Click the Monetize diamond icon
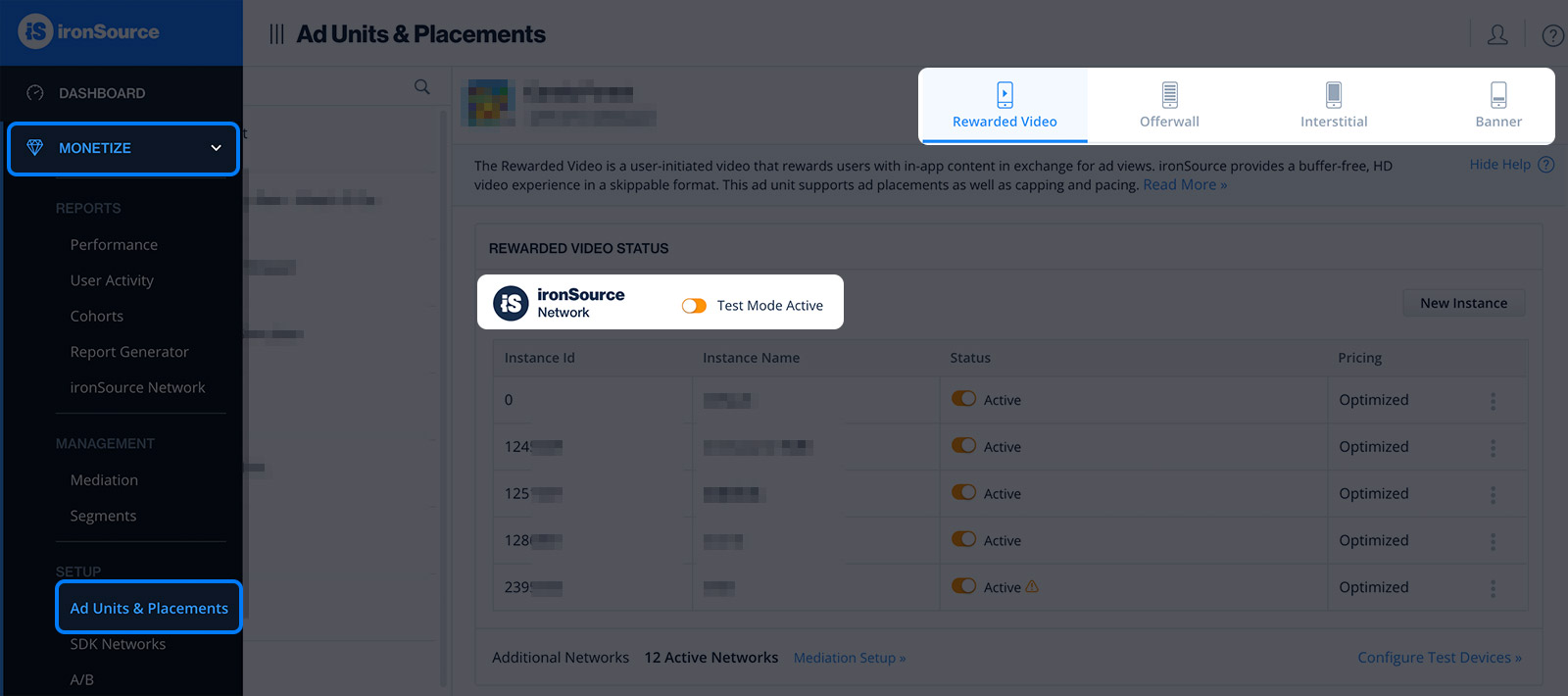This screenshot has width=1568, height=696. pyautogui.click(x=35, y=148)
